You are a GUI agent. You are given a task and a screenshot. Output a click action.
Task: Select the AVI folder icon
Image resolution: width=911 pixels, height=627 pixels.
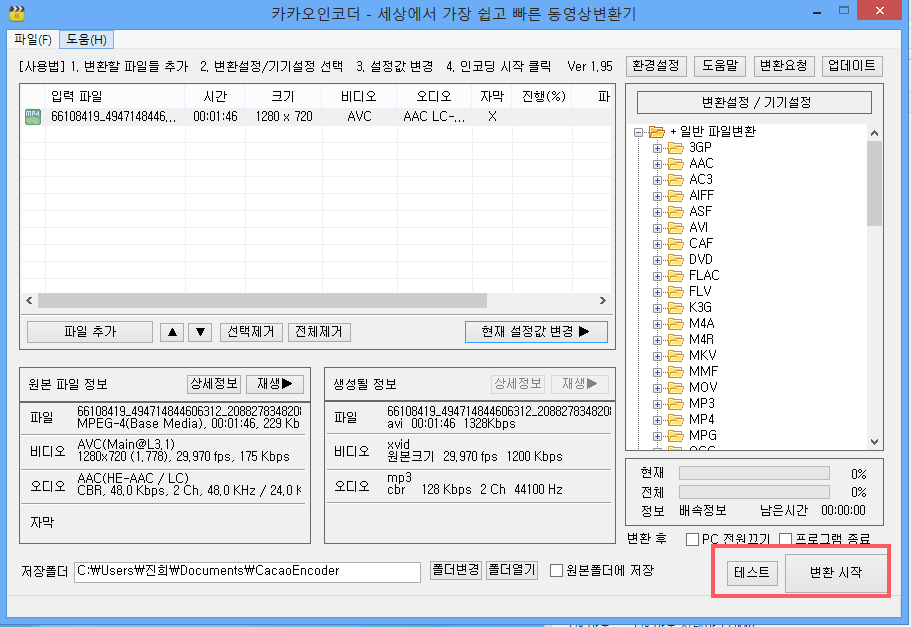pyautogui.click(x=675, y=228)
